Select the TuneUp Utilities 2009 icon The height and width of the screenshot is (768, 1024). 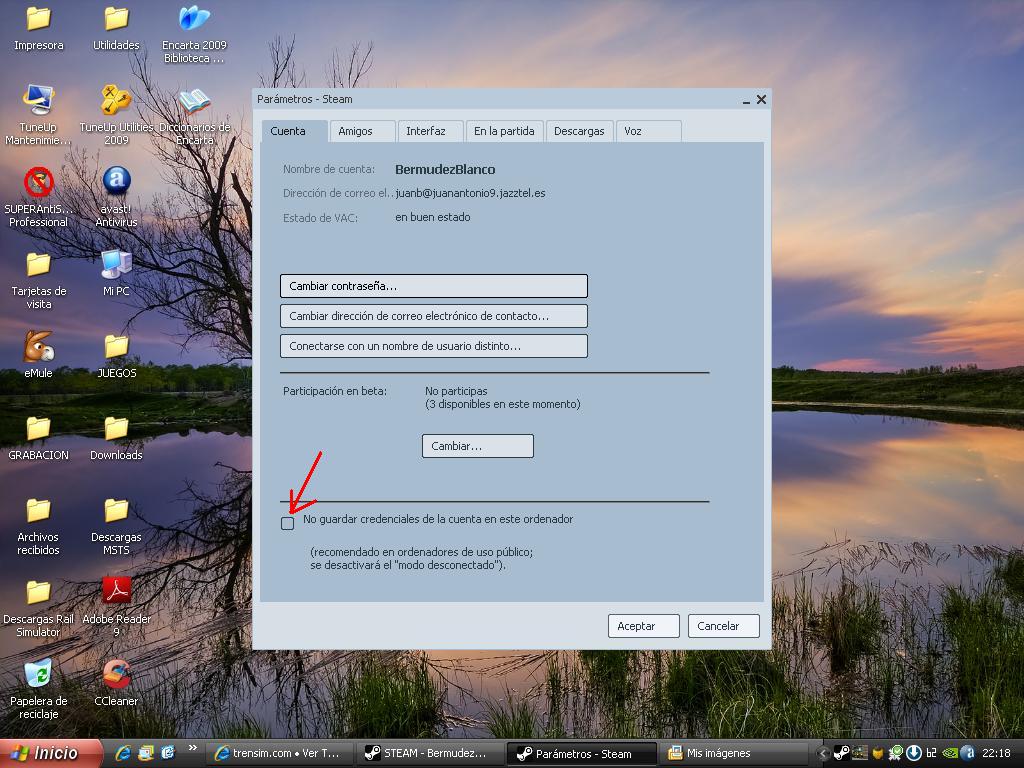tap(116, 101)
